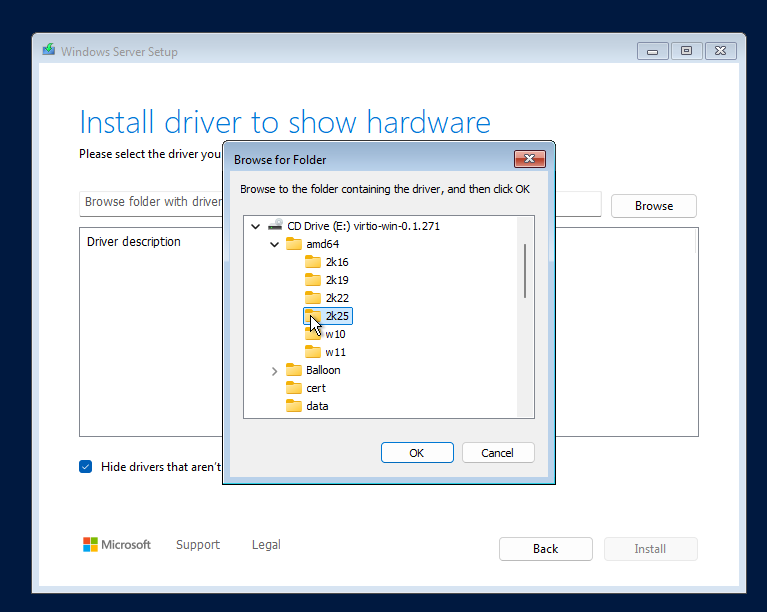The image size is (767, 612).
Task: Click the 2k22 folder icon
Action: click(x=313, y=298)
